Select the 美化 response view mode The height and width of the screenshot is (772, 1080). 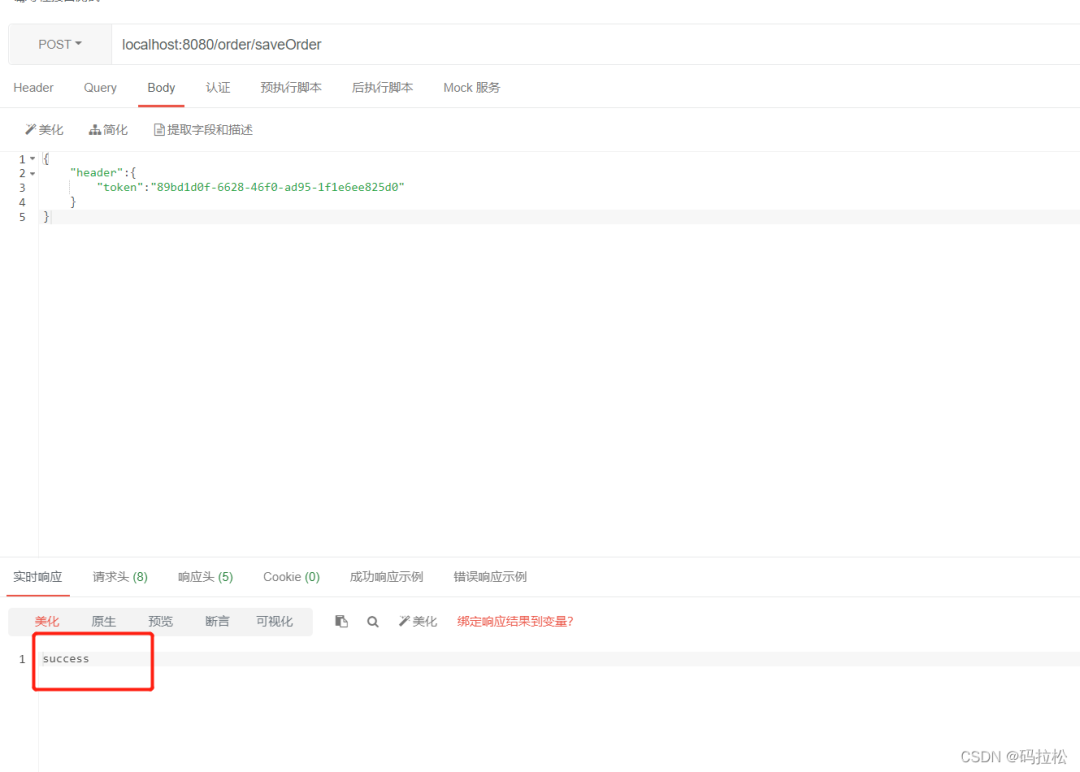47,621
